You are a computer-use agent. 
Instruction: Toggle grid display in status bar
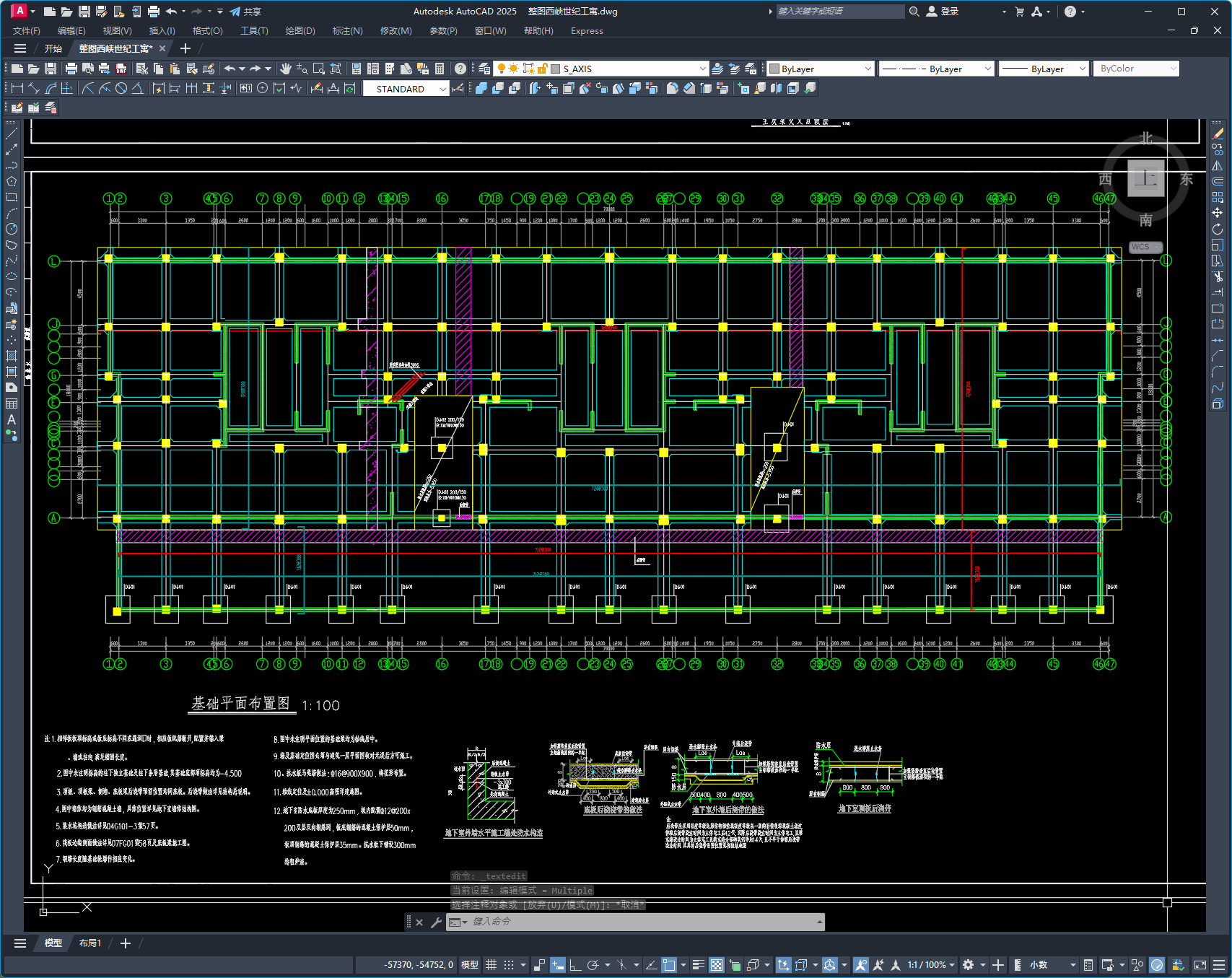(492, 965)
